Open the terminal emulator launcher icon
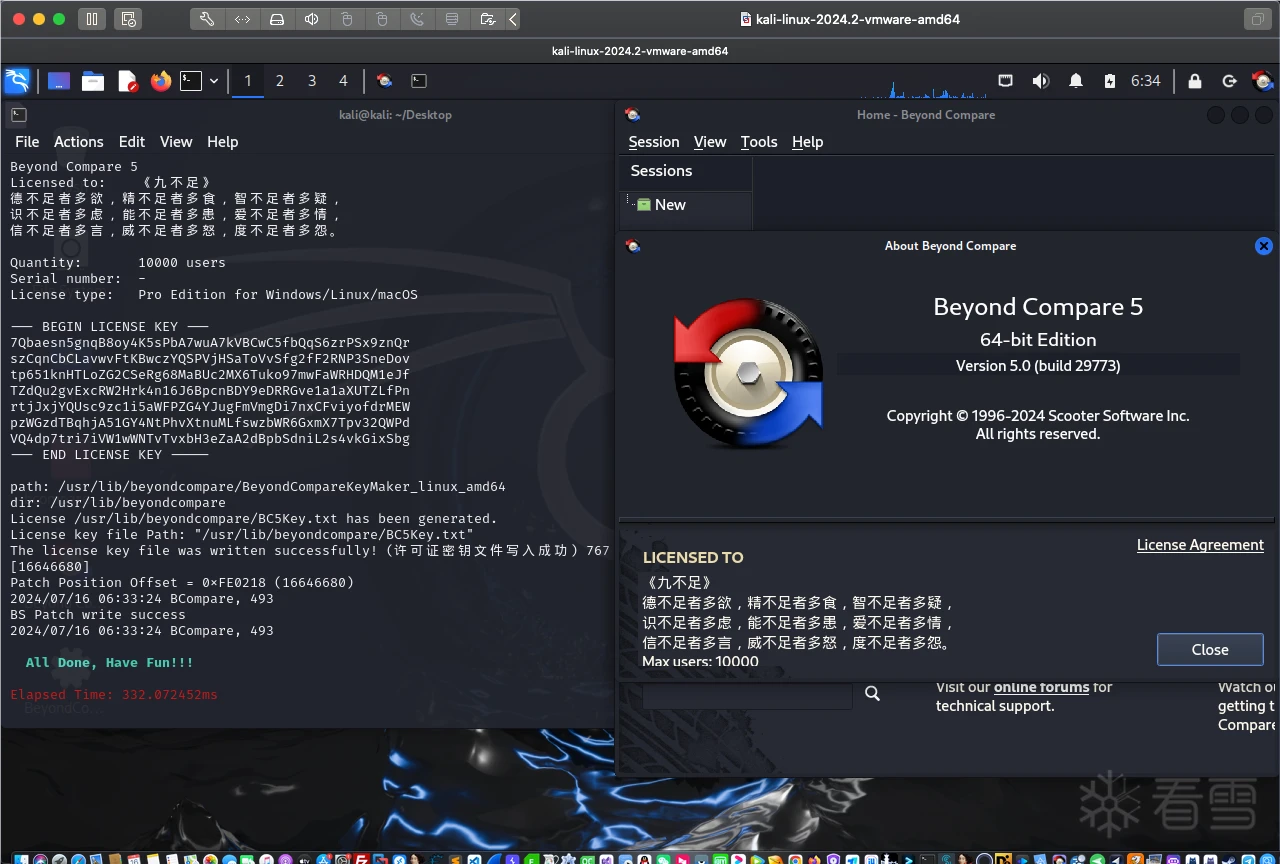Image resolution: width=1280 pixels, height=864 pixels. tap(191, 81)
